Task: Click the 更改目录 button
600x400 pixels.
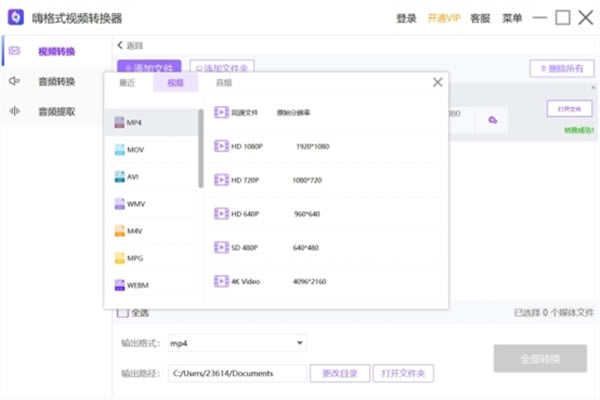Action: pyautogui.click(x=339, y=373)
